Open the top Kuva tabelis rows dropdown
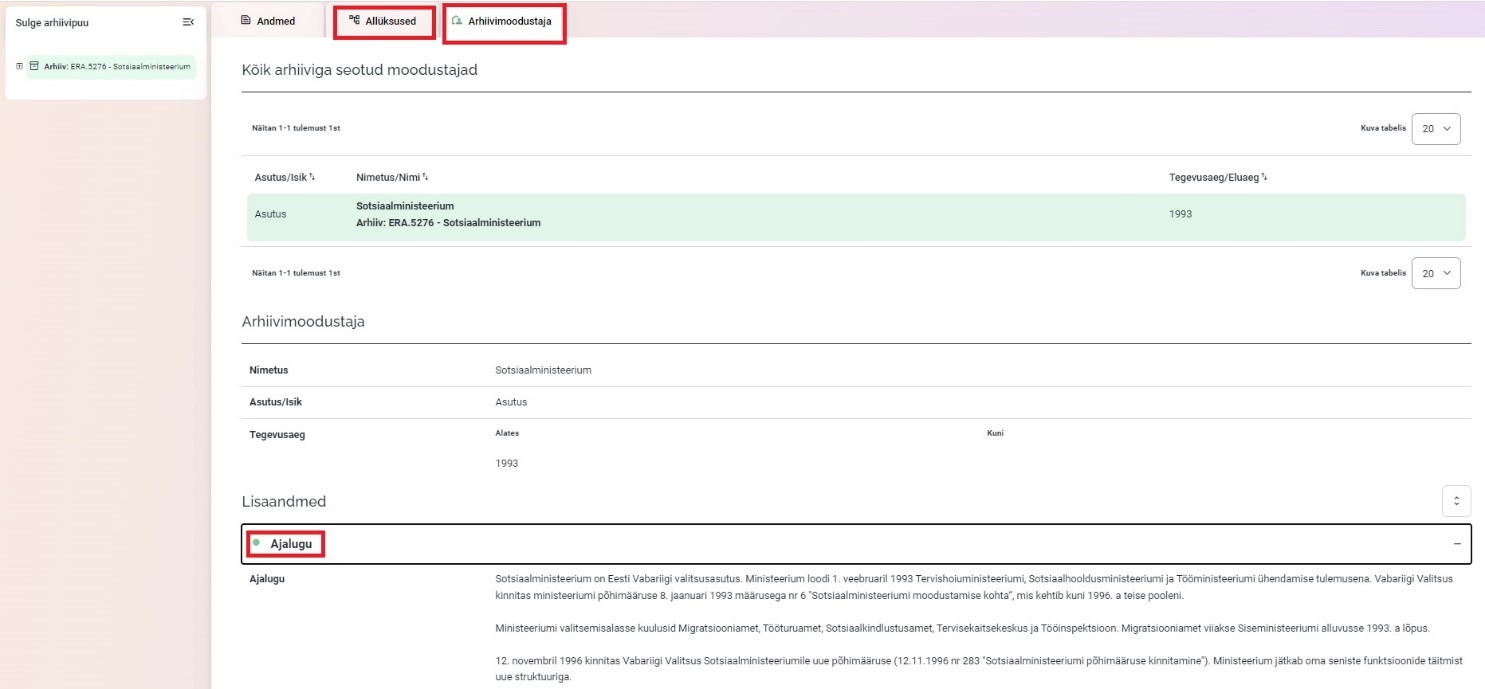Image resolution: width=1485 pixels, height=689 pixels. (1435, 128)
